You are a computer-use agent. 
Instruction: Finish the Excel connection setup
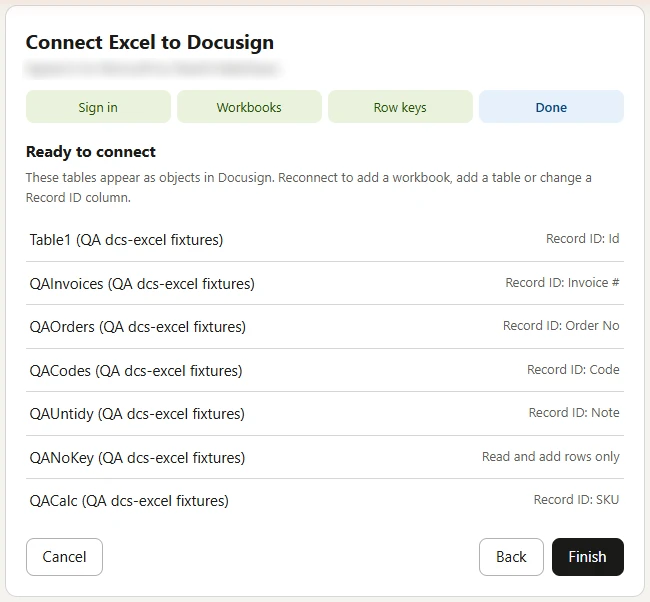pos(587,556)
